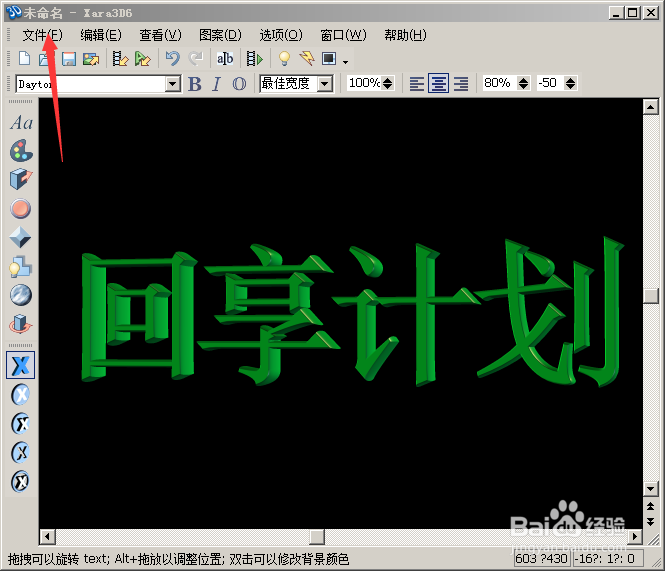Select the white X on round button style
The height and width of the screenshot is (571, 665).
[21, 395]
